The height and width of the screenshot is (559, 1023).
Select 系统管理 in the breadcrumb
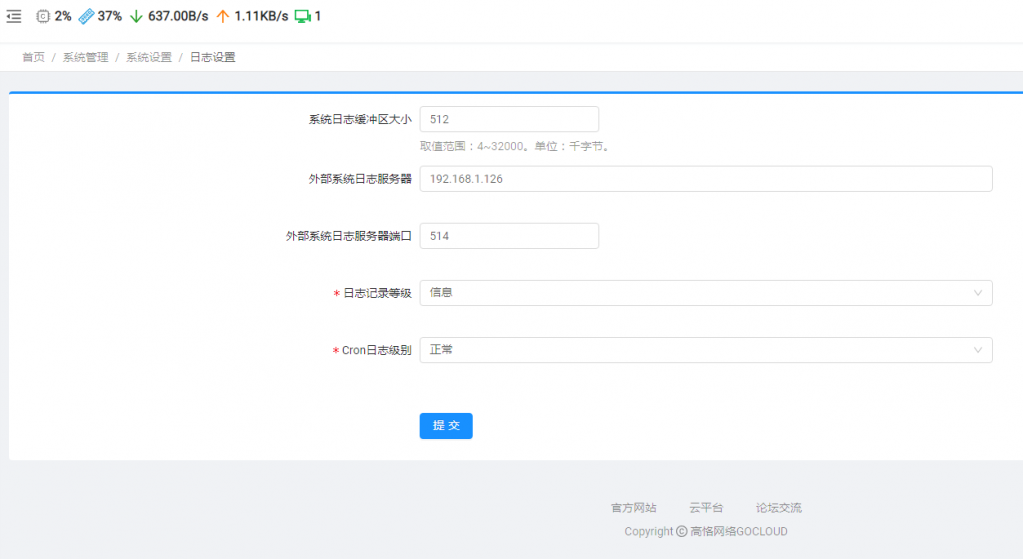pyautogui.click(x=85, y=58)
